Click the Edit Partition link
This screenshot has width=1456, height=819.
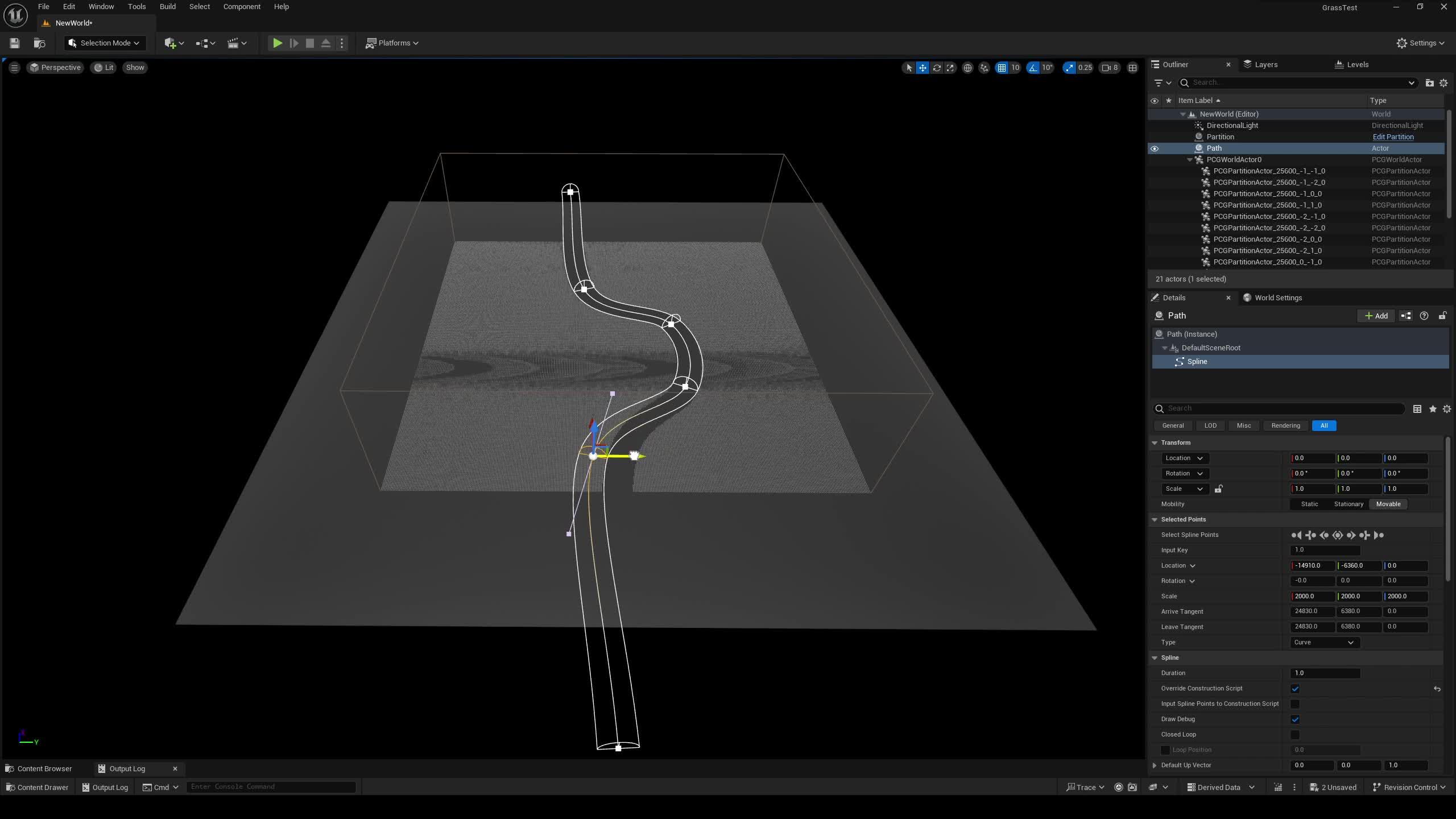pyautogui.click(x=1392, y=137)
